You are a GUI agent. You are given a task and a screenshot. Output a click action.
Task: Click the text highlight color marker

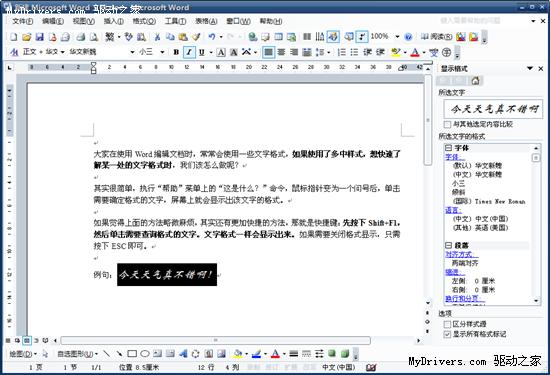click(x=396, y=52)
